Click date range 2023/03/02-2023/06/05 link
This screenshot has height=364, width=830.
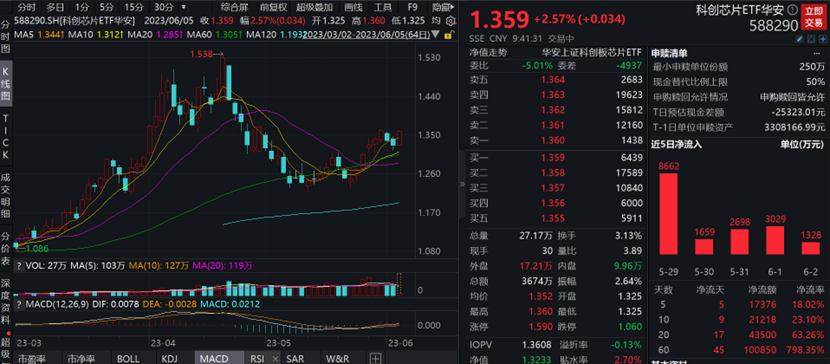click(367, 35)
